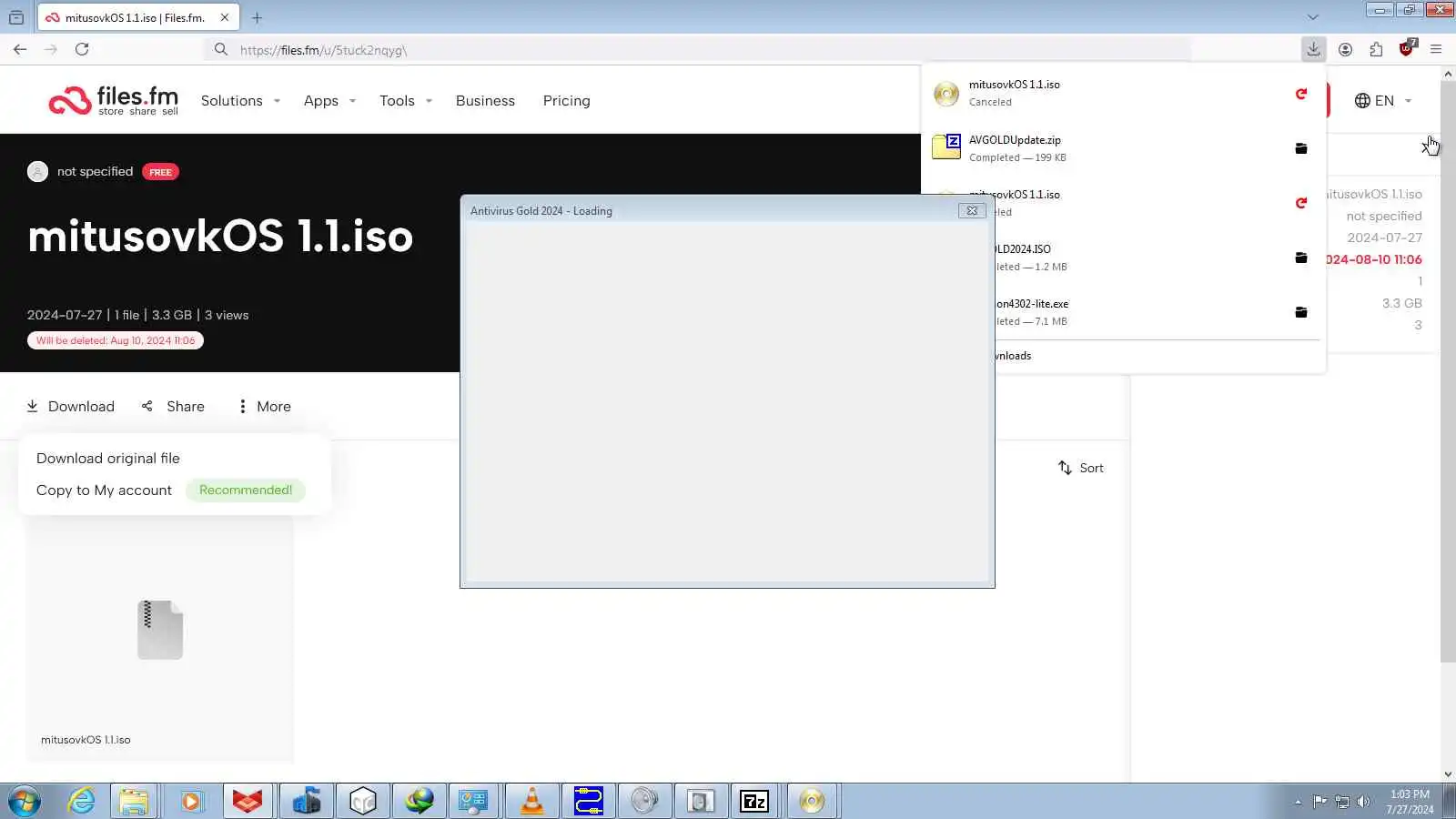The image size is (1456, 819).
Task: Open 7-Zip from the taskbar
Action: tap(754, 802)
